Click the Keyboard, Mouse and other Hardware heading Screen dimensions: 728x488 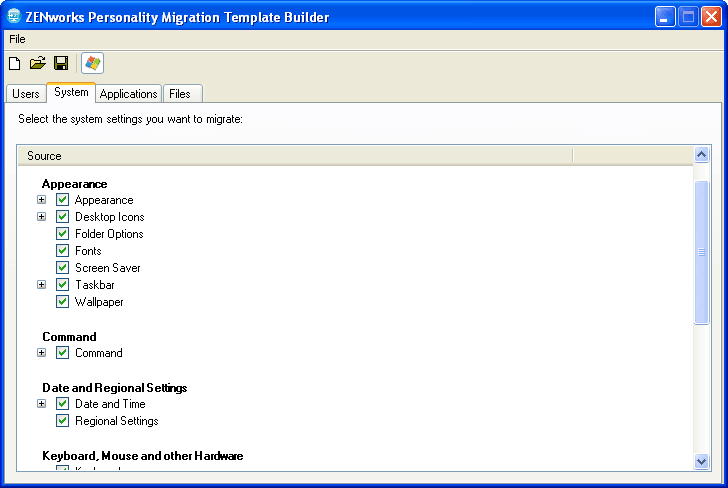(x=143, y=456)
